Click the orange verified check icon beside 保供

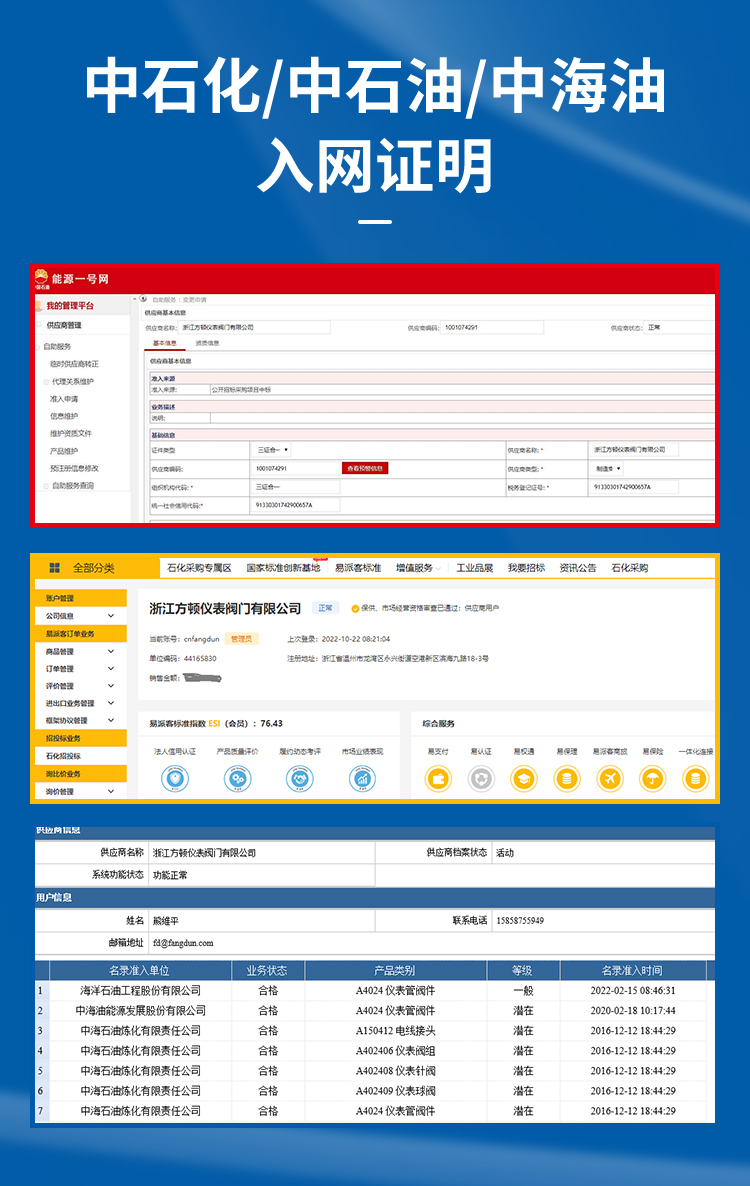pos(355,608)
